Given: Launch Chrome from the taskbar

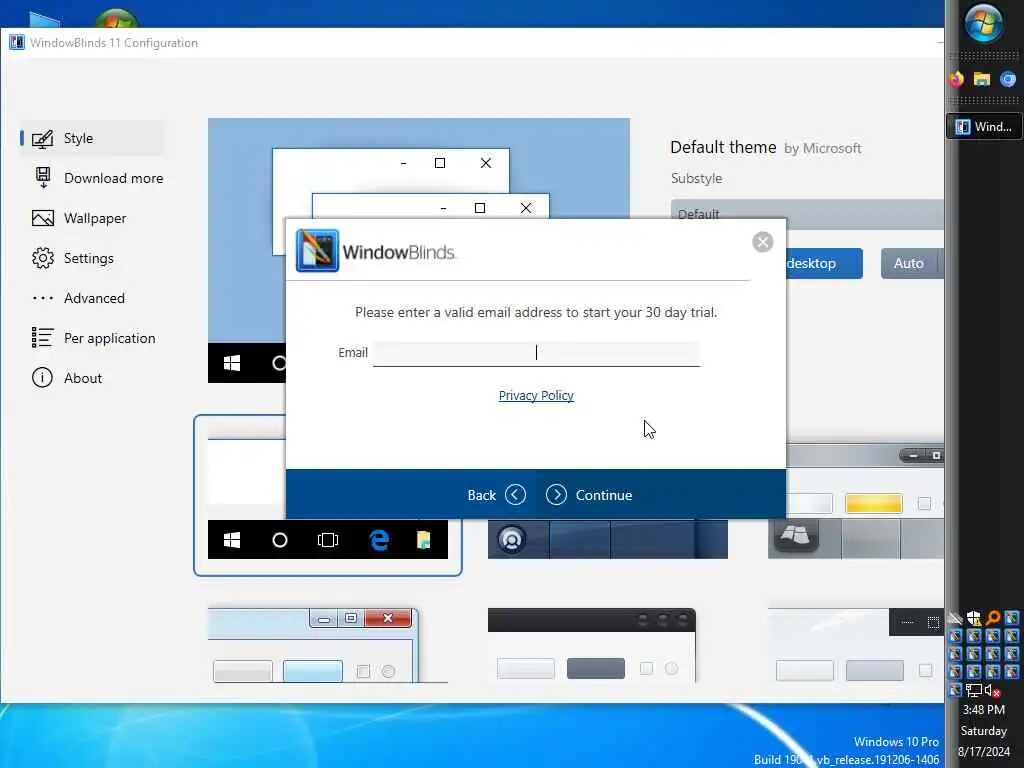Looking at the screenshot, I should click(1008, 79).
